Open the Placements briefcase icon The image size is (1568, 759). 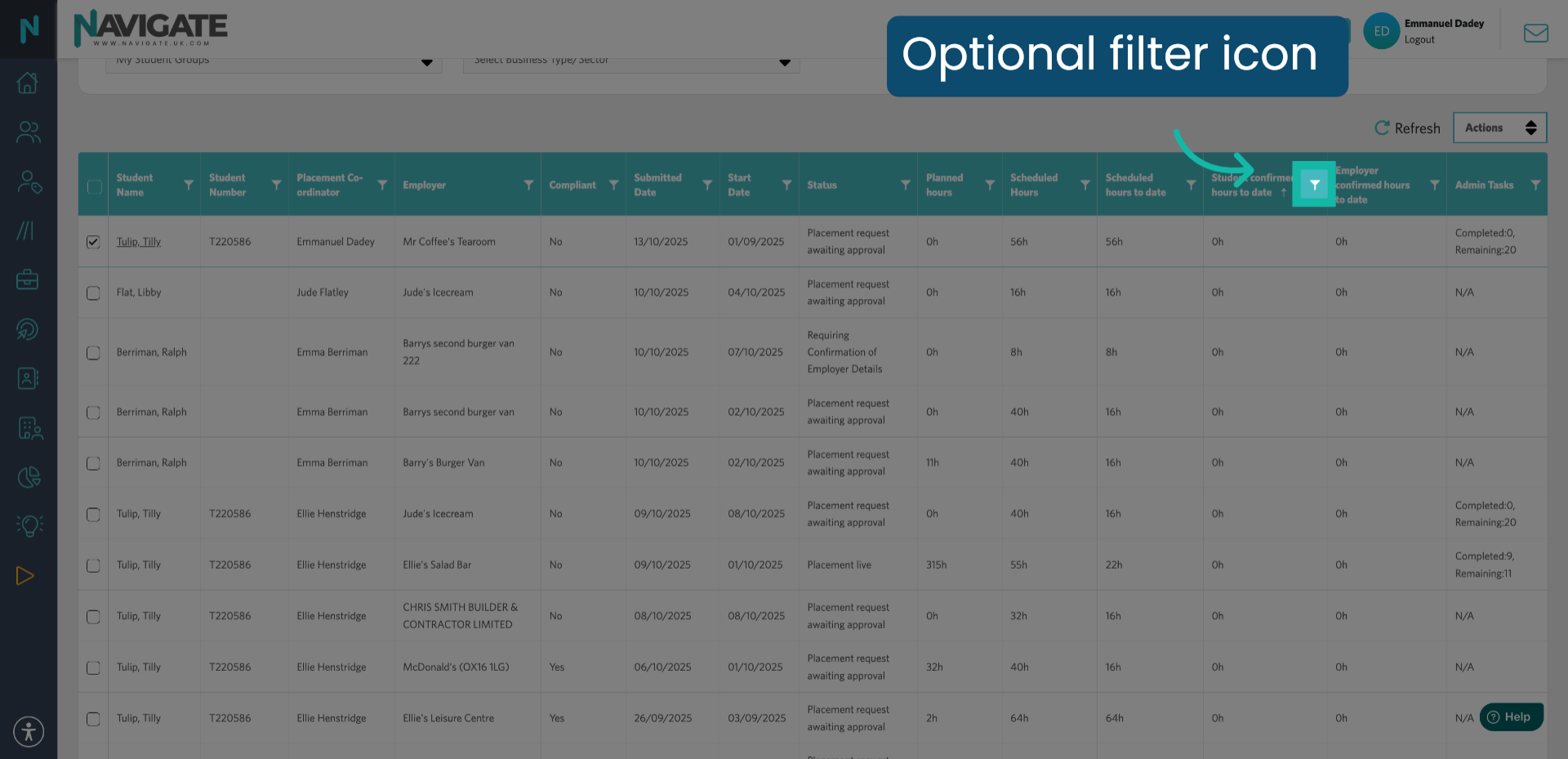coord(28,279)
